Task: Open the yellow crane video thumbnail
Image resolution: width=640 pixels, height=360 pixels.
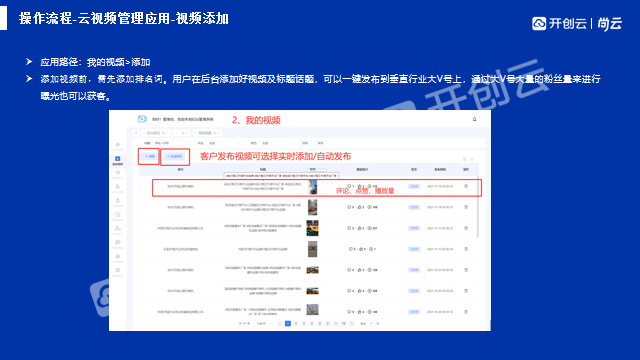Action: click(x=312, y=228)
